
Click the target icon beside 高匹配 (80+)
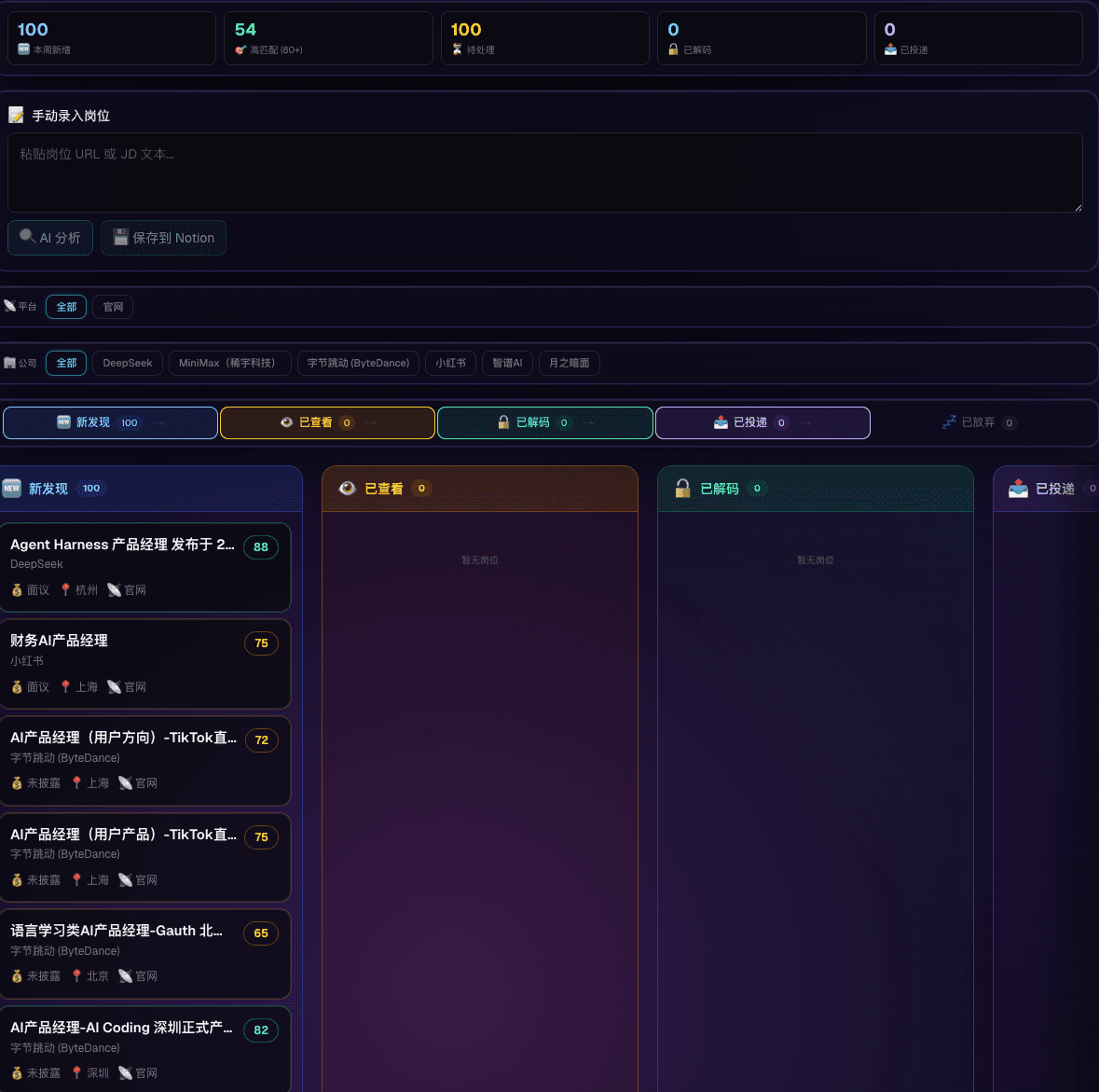[240, 49]
